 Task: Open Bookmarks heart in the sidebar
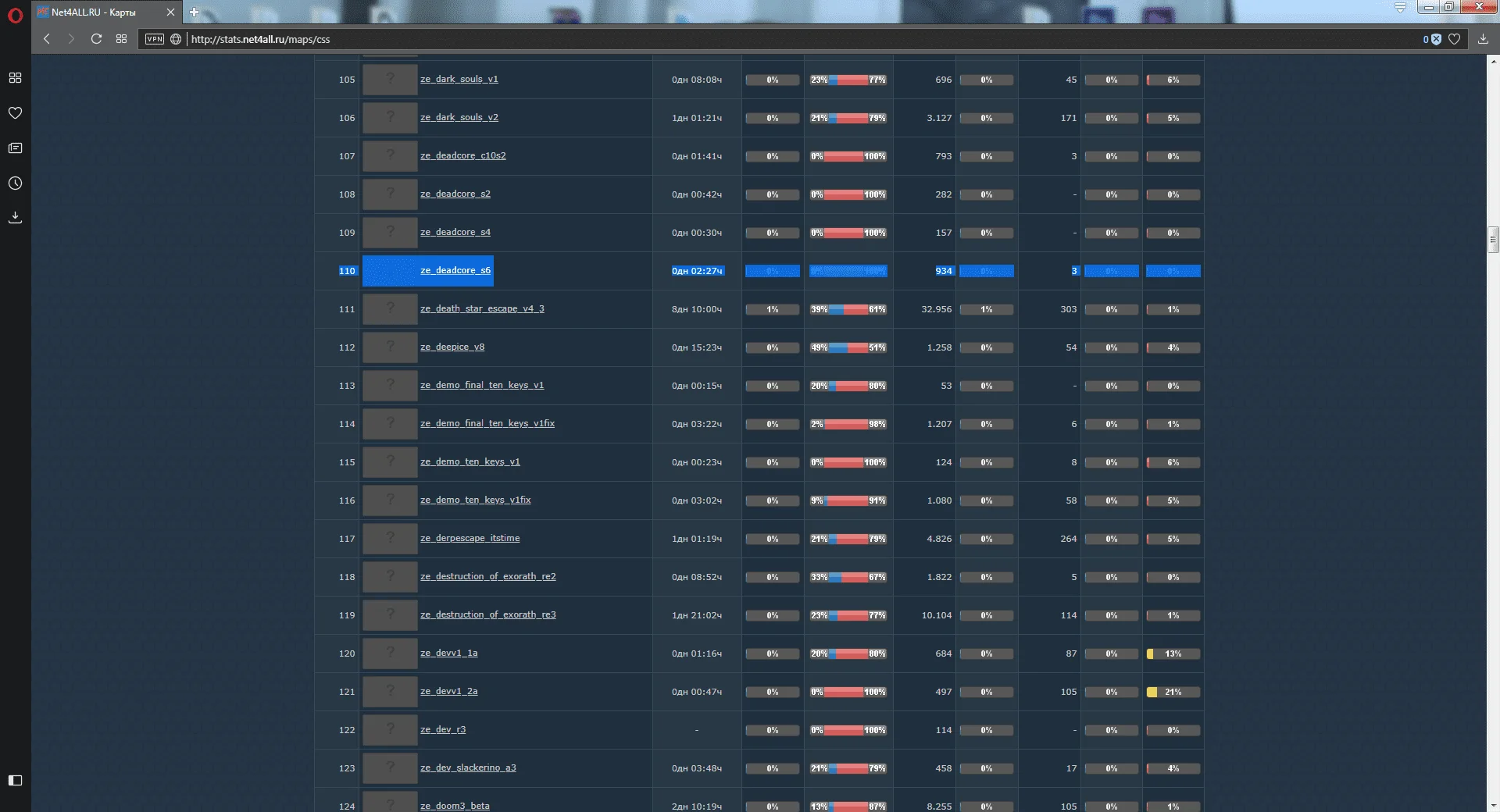(x=15, y=113)
